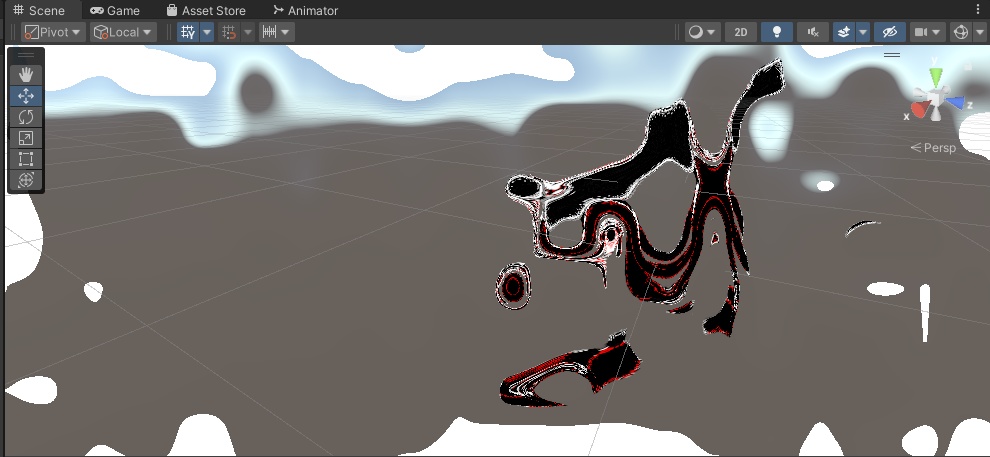The image size is (990, 457).
Task: Toggle scene audio mute
Action: tap(813, 32)
